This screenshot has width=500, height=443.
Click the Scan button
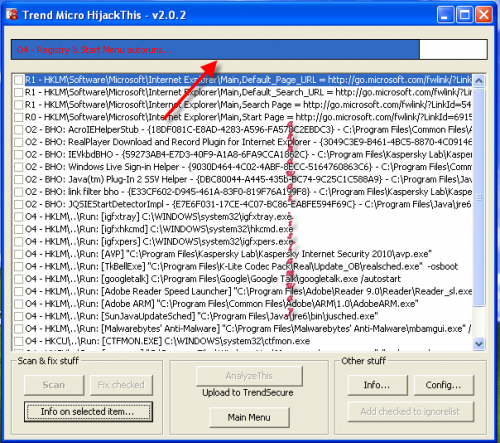(x=54, y=385)
